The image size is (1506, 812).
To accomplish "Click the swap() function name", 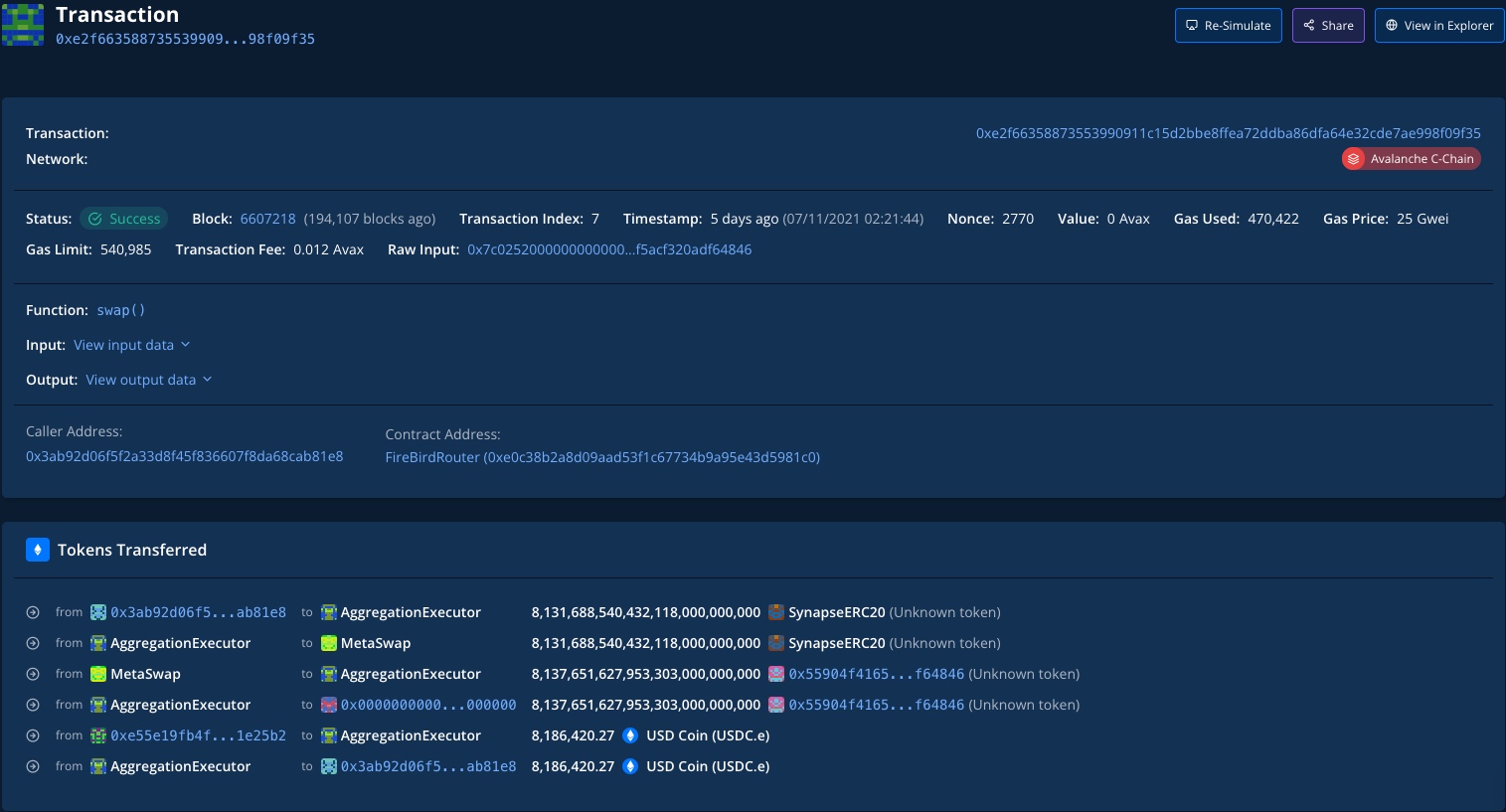I will coord(121,310).
